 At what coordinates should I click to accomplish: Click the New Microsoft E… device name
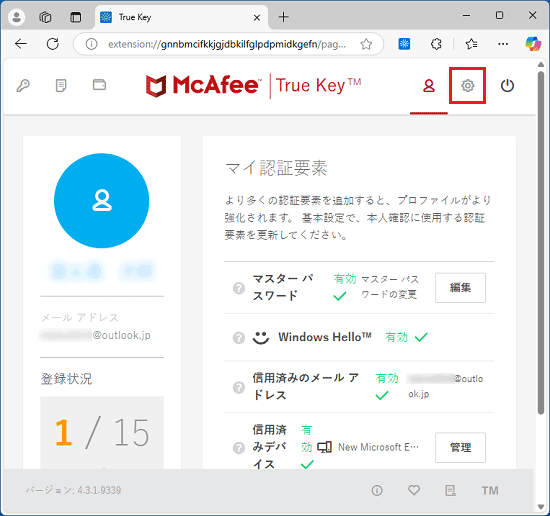click(x=378, y=447)
